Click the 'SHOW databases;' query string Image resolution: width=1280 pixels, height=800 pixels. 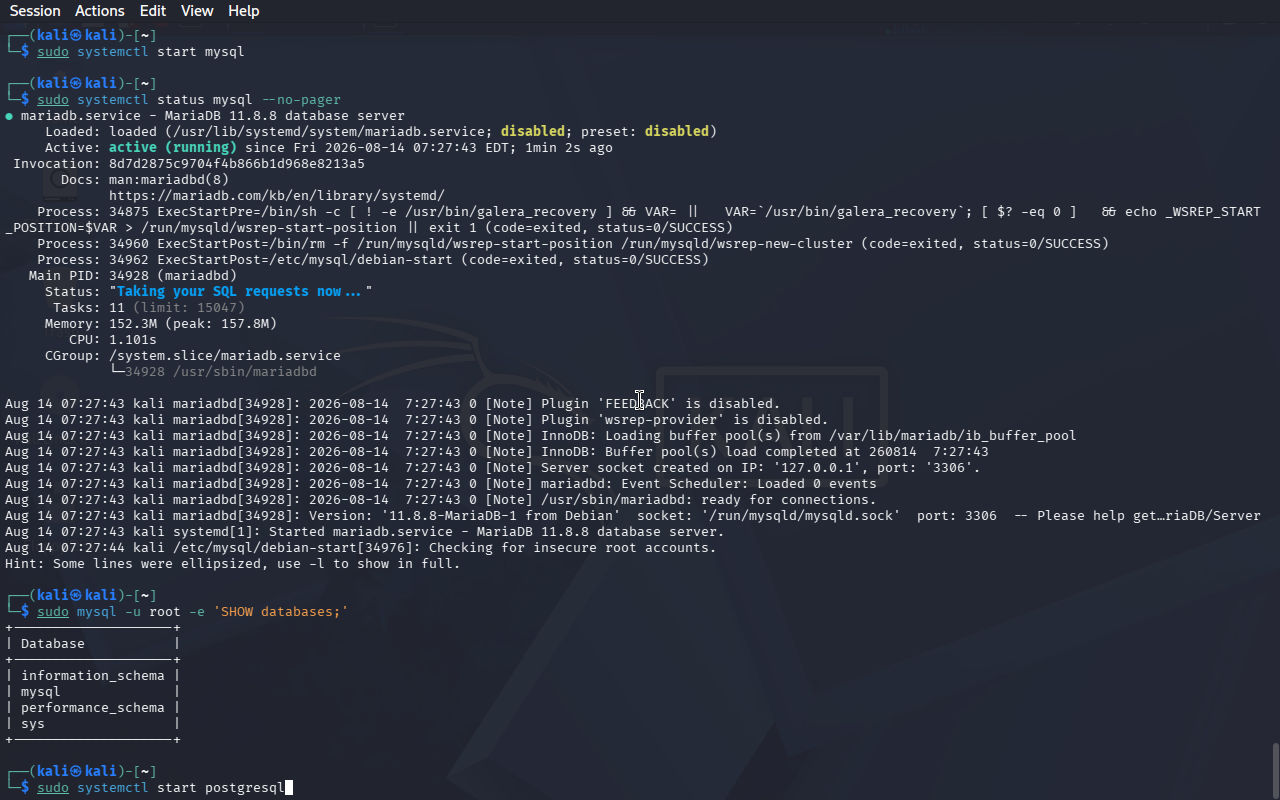click(x=281, y=612)
